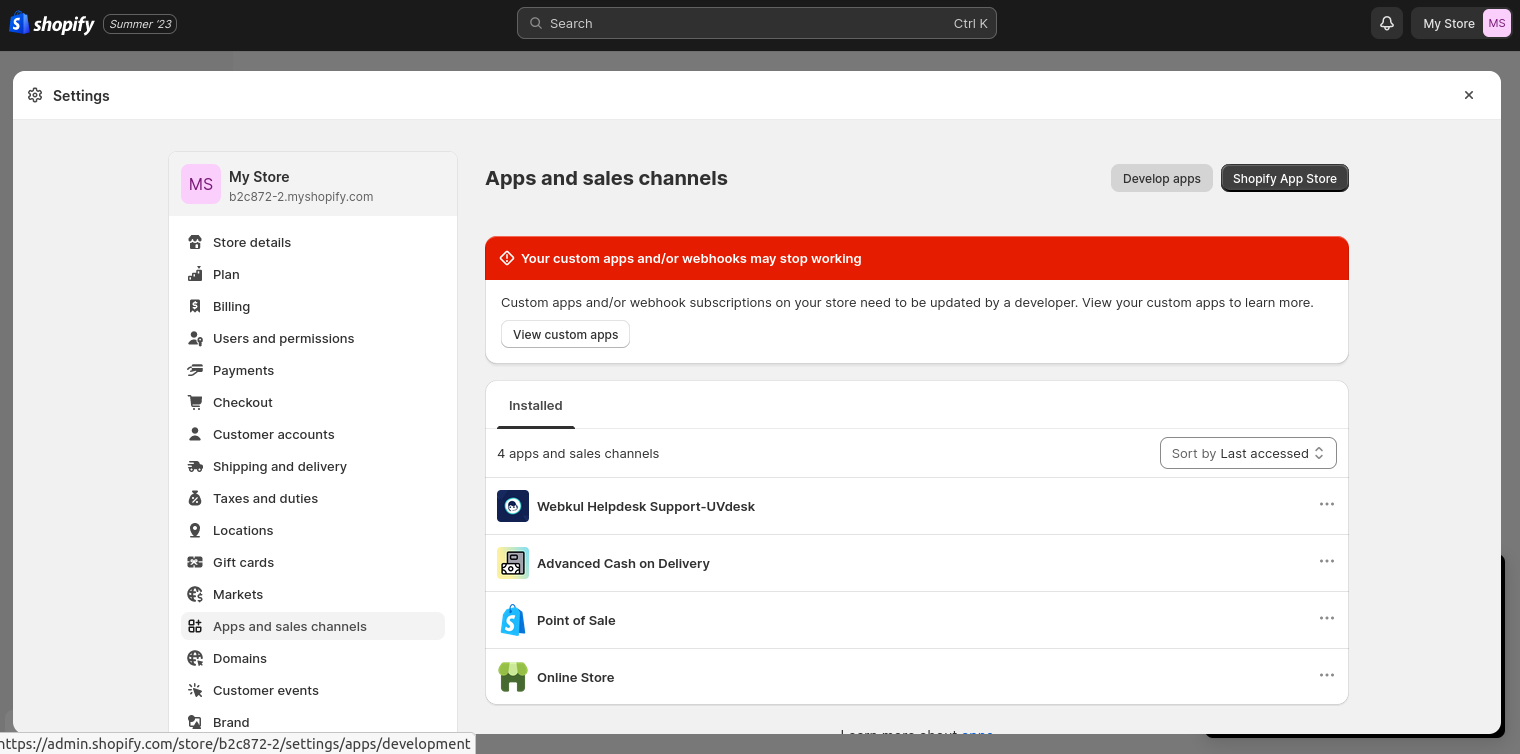Click the Search field
Screen dimensions: 1520x754
757,23
